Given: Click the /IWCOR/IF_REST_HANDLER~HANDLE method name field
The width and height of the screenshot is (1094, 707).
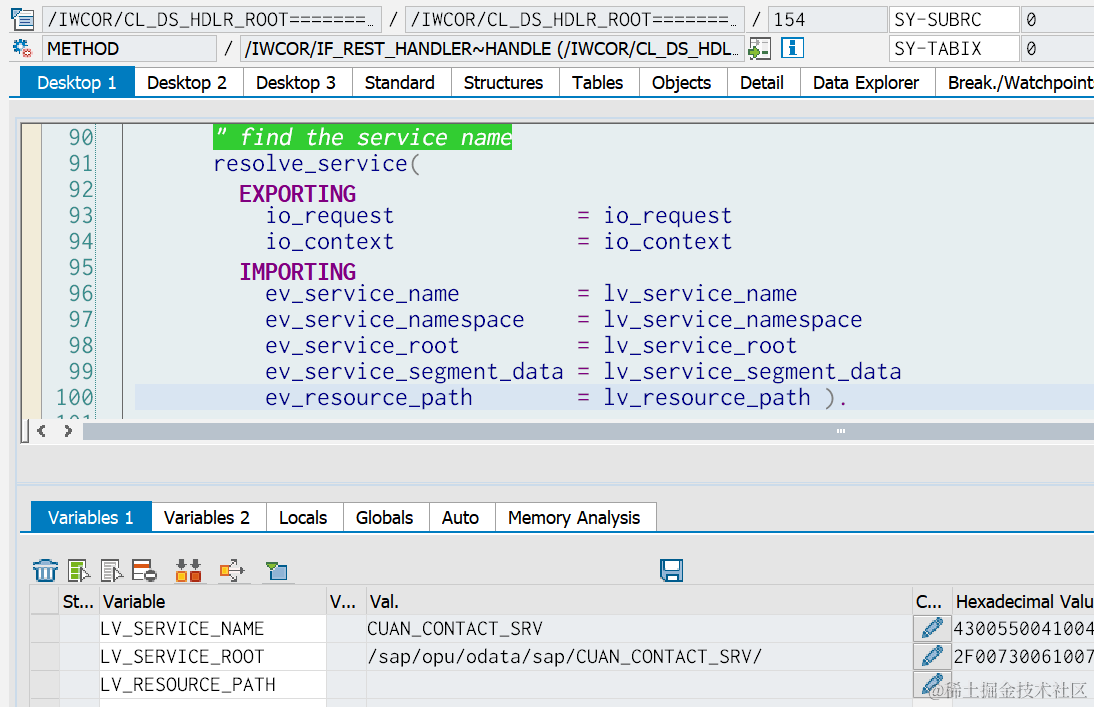Looking at the screenshot, I should (492, 49).
